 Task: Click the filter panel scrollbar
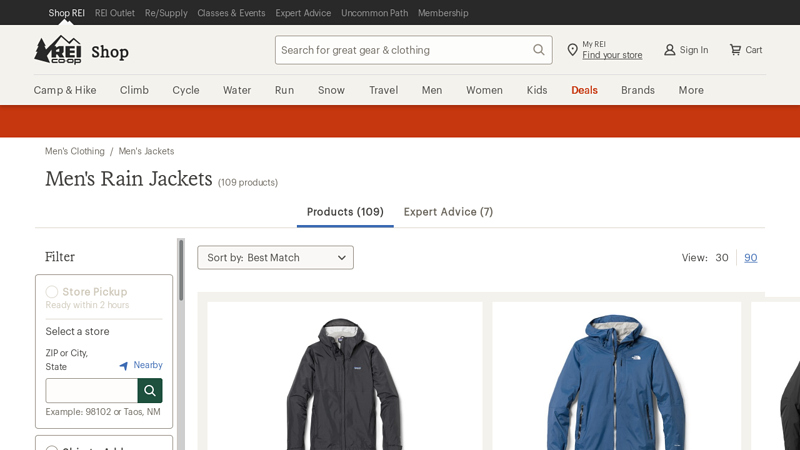point(181,270)
